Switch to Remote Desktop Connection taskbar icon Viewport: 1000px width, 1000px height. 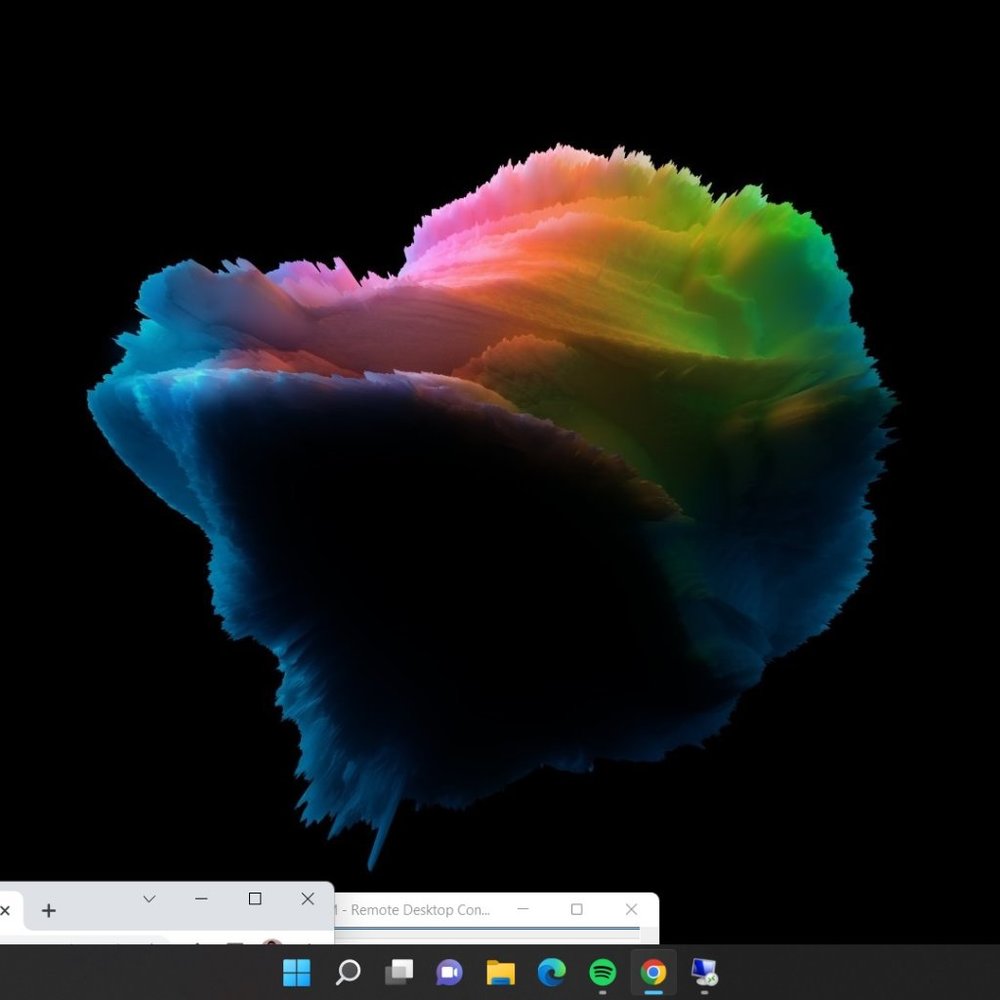pyautogui.click(x=705, y=972)
